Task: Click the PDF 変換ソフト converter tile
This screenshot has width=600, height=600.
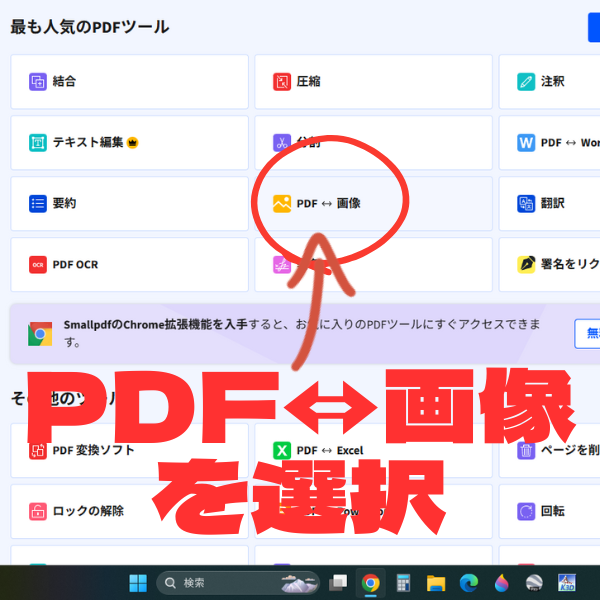Action: point(128,450)
